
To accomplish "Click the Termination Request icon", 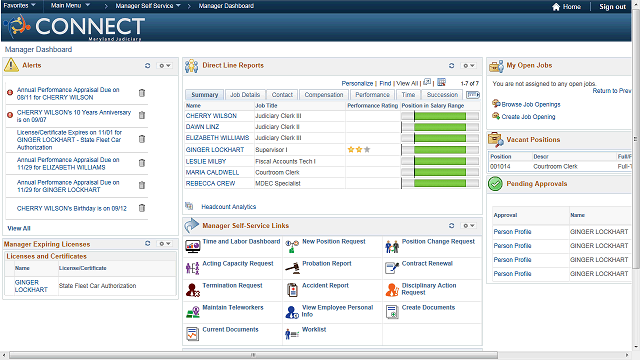I will [x=192, y=290].
